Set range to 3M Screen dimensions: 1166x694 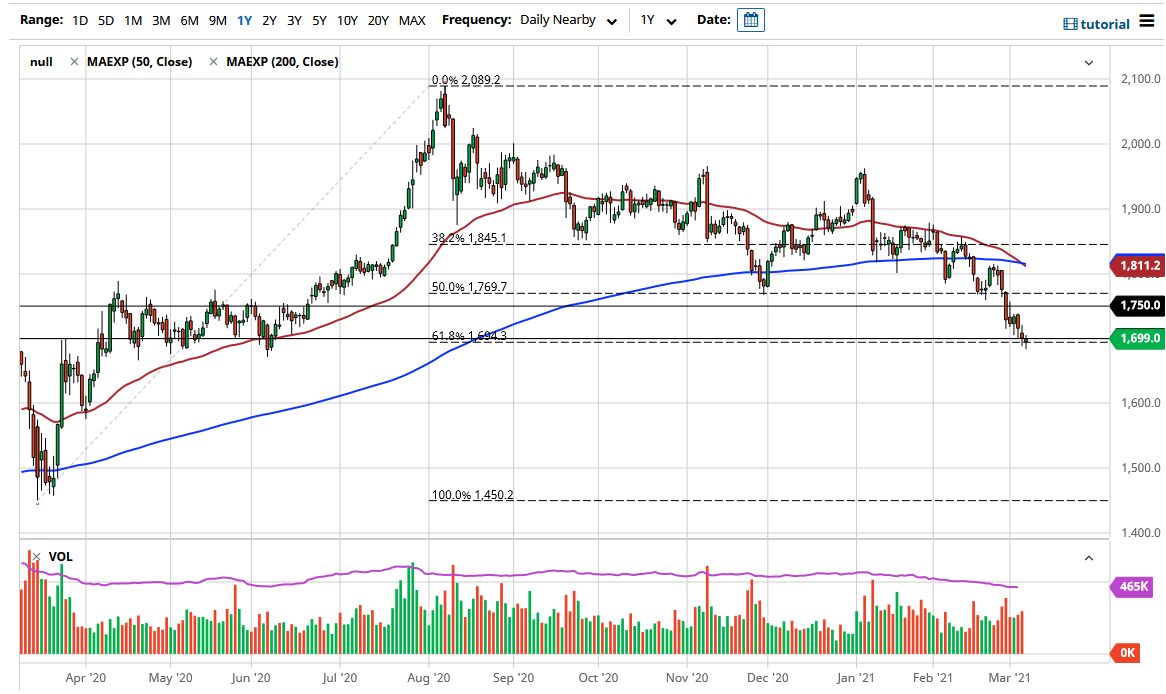tap(161, 21)
